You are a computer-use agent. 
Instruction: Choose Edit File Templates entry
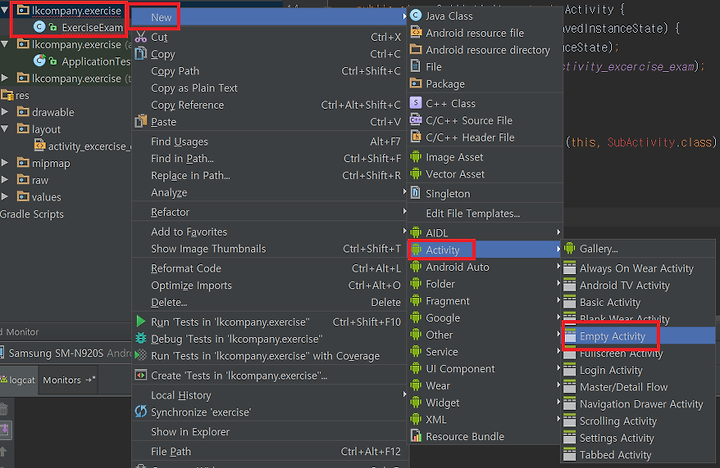(484, 214)
